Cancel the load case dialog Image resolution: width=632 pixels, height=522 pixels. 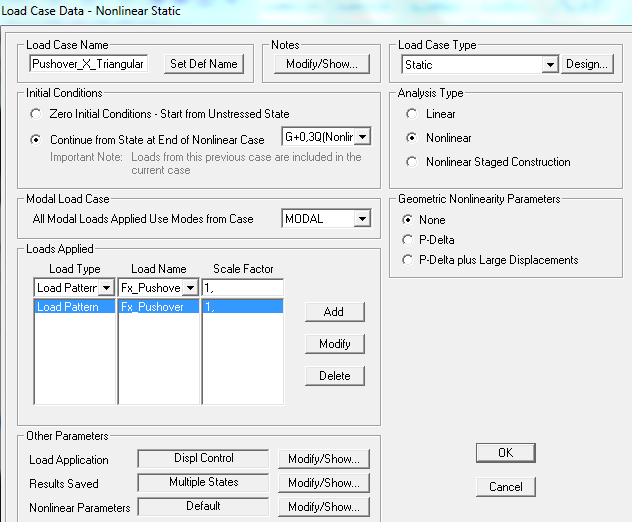pyautogui.click(x=506, y=487)
